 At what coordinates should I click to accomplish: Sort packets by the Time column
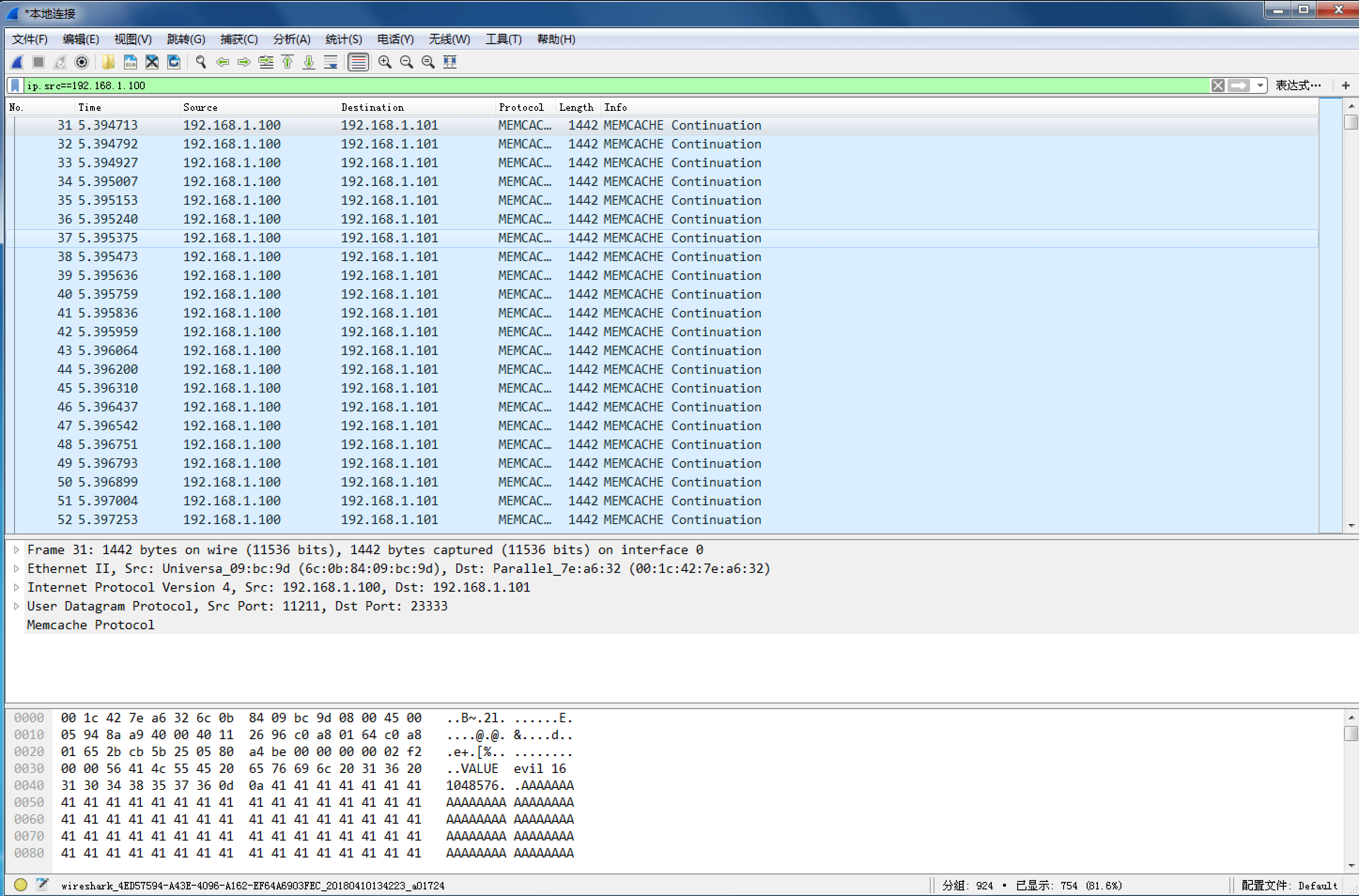[127, 108]
